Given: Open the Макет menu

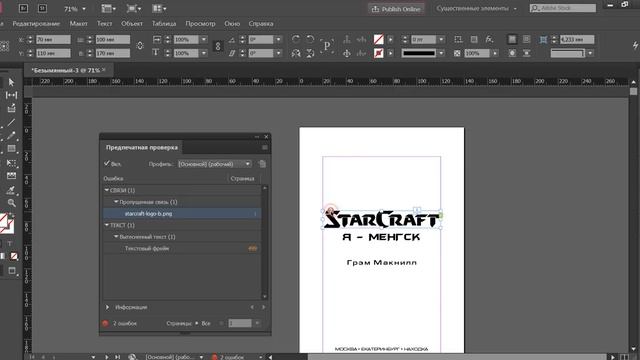Looking at the screenshot, I should [78, 24].
